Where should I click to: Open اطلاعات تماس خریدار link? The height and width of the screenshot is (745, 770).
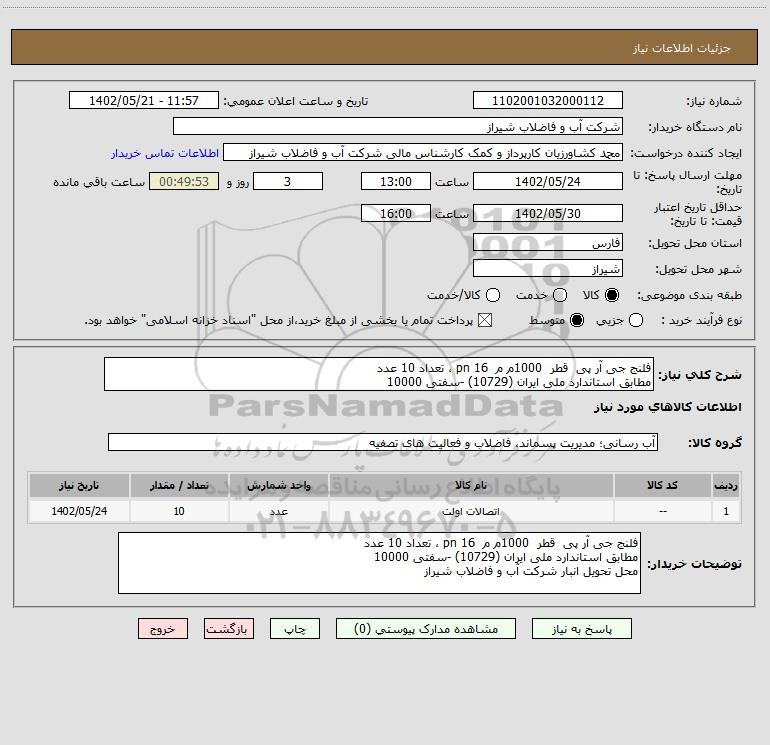click(x=165, y=153)
